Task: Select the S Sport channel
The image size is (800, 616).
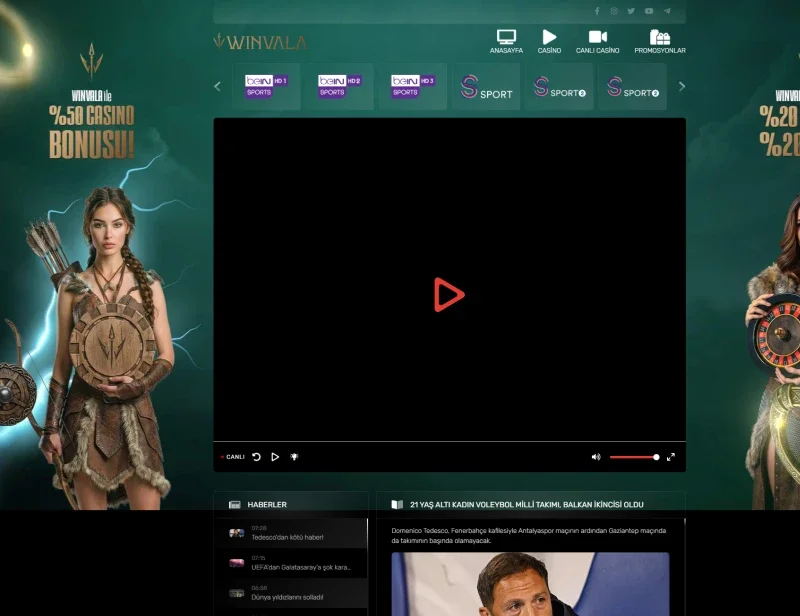Action: [486, 86]
